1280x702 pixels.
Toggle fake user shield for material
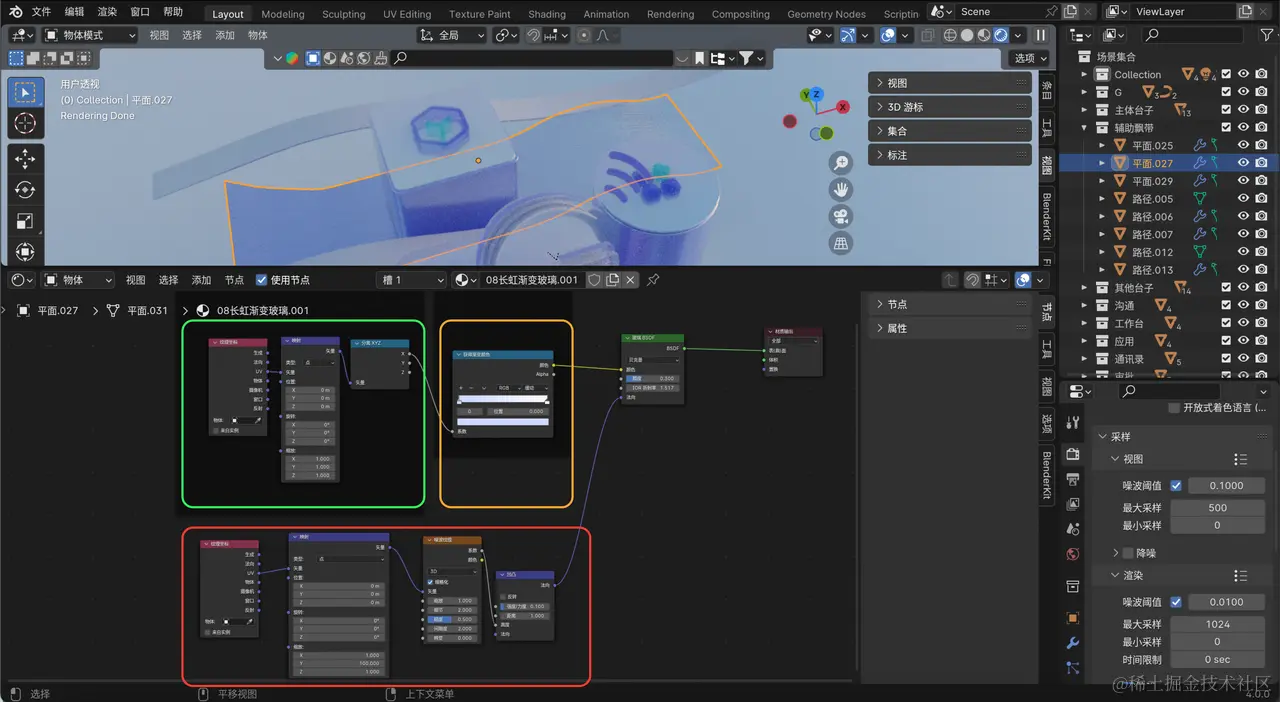(x=594, y=280)
